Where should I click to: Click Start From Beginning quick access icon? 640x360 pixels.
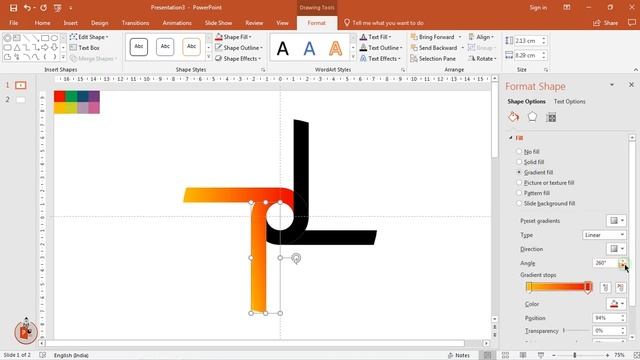tap(58, 8)
